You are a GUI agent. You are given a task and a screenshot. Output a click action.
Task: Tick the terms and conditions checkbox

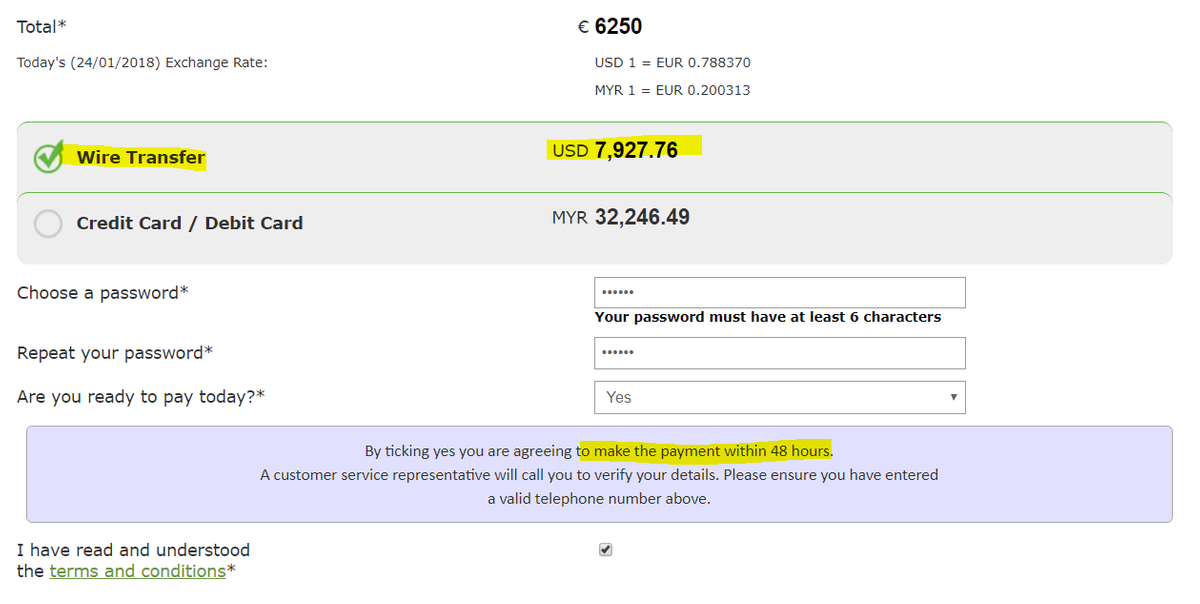click(x=605, y=550)
